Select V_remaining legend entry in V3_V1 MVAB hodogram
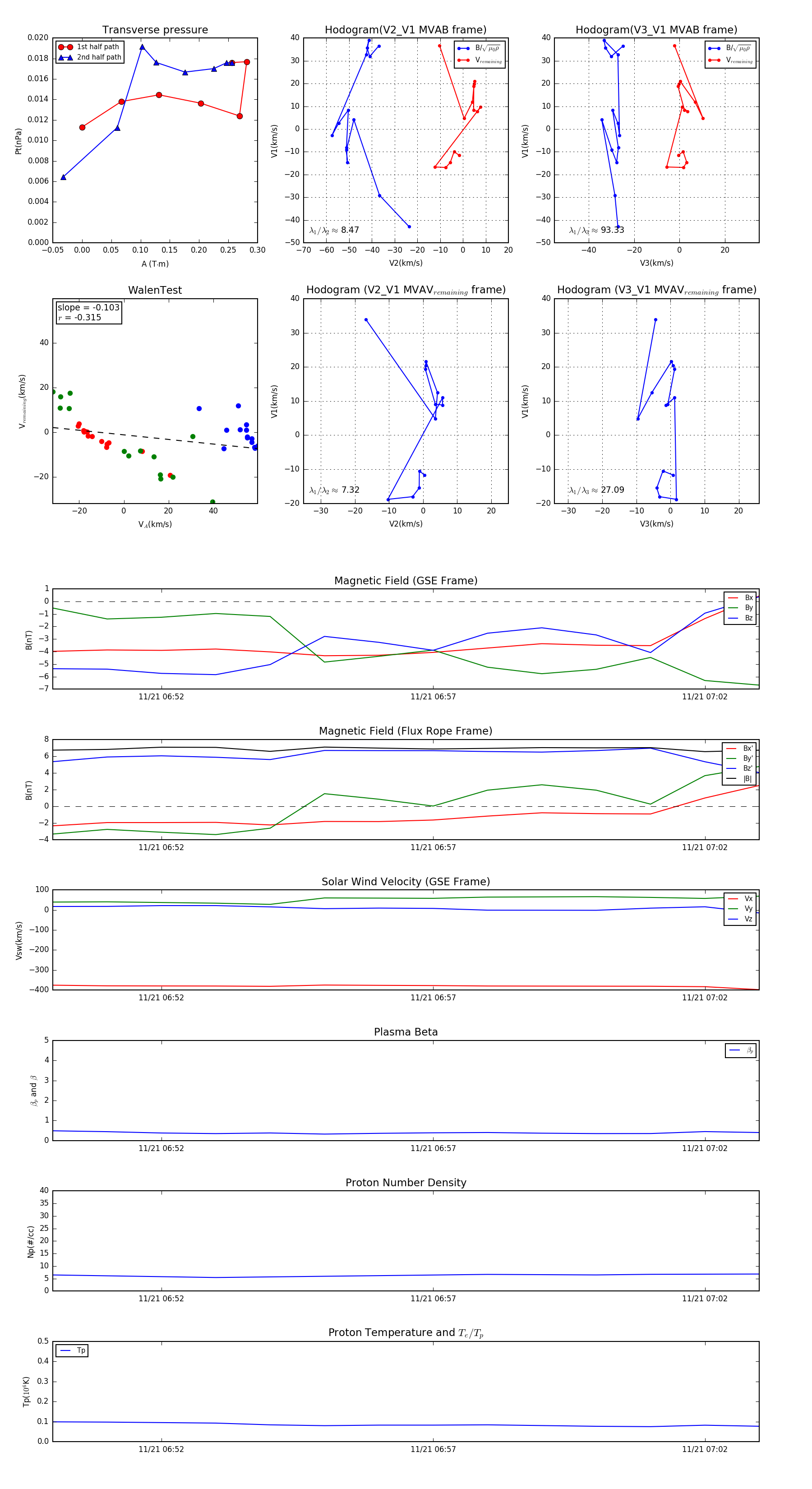Image resolution: width=812 pixels, height=1489 pixels. 730,60
